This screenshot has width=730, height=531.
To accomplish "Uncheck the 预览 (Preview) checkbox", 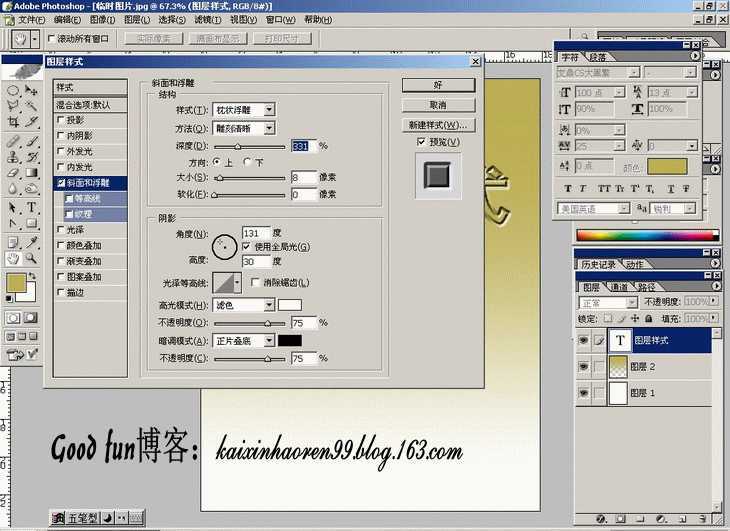I will (x=421, y=142).
